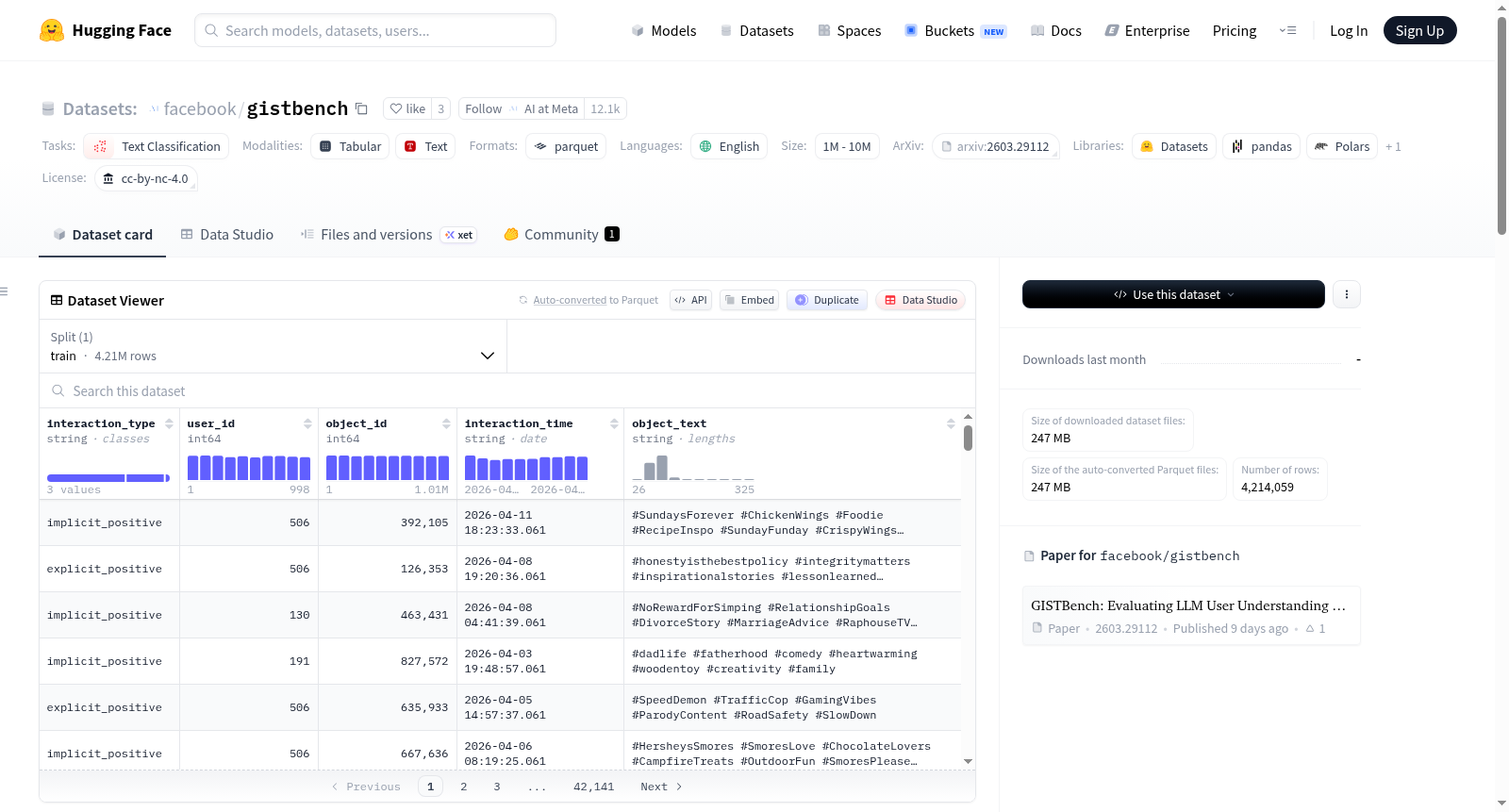Sort the object_text column
Viewport: 1509px width, 812px height.
pos(951,423)
